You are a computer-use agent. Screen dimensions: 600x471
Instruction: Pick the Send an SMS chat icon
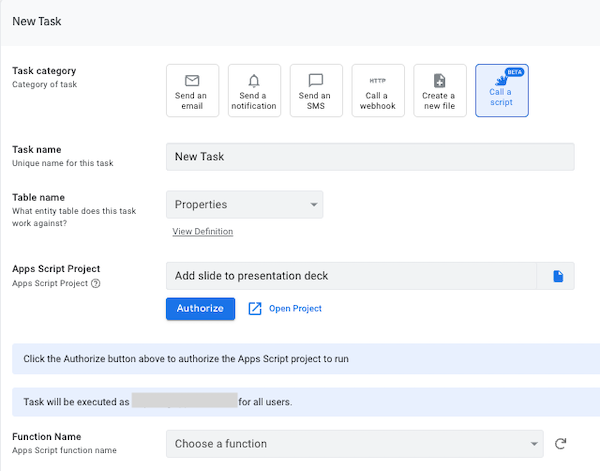pos(316,80)
